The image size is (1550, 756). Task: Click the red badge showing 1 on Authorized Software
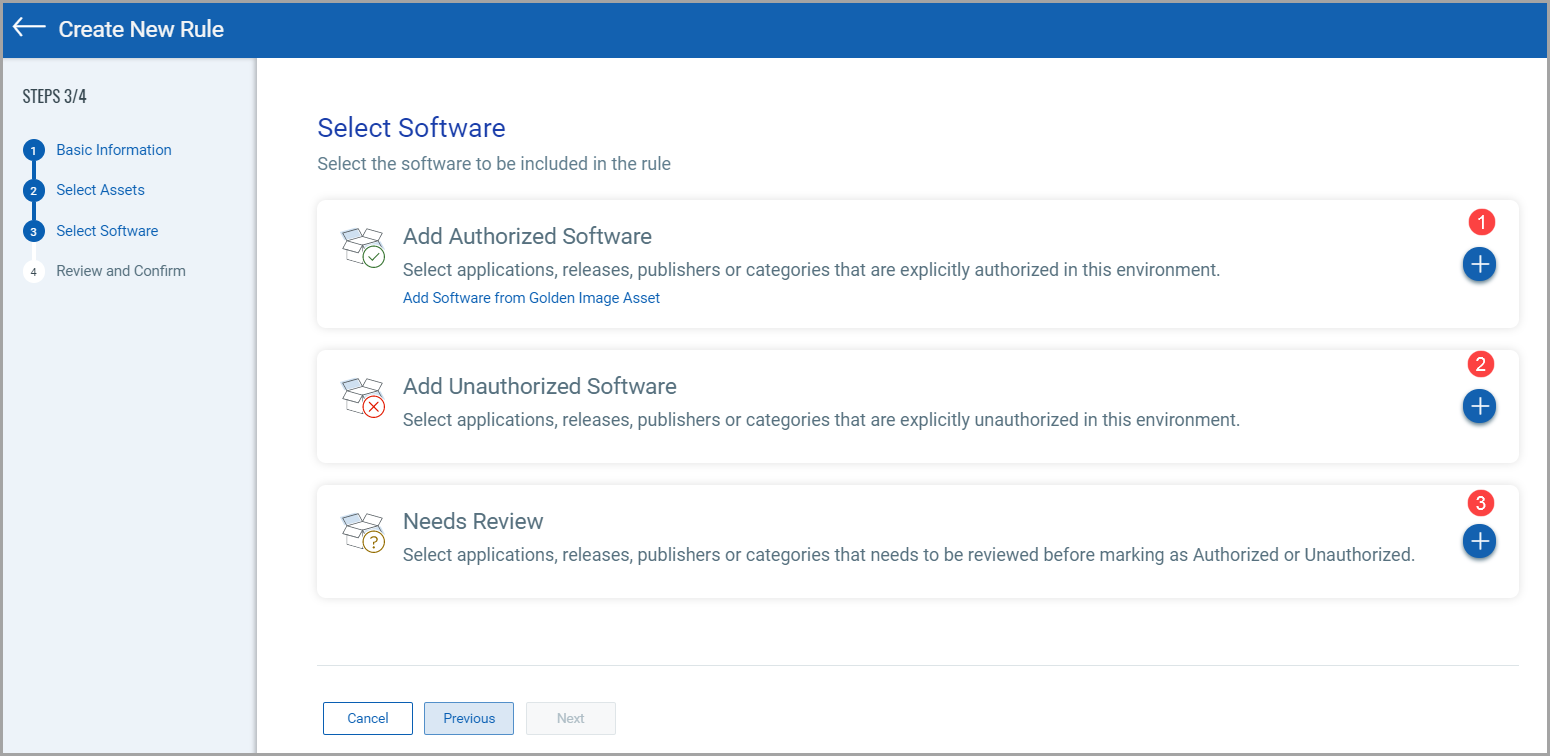1480,221
